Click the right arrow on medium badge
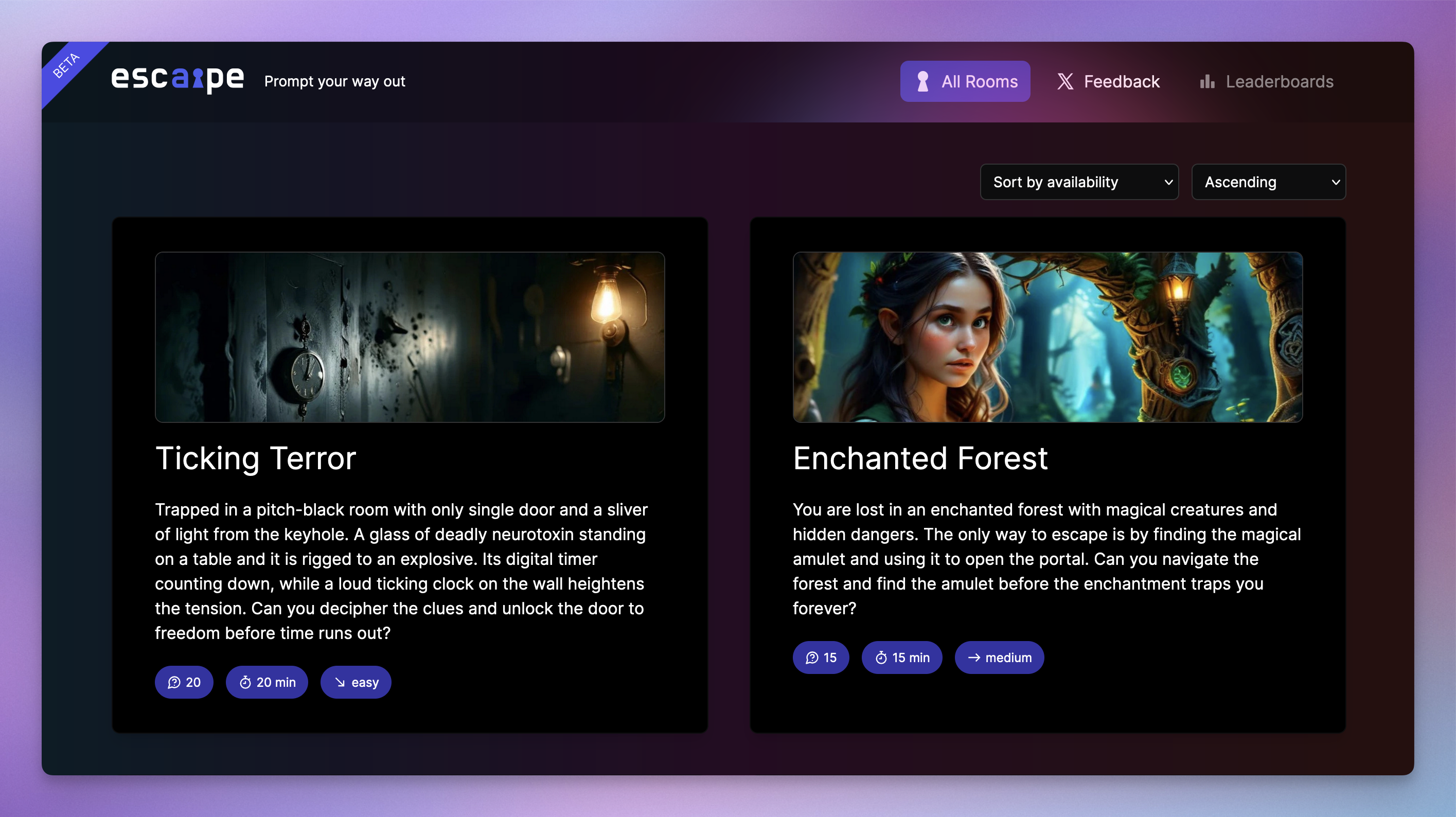1456x817 pixels. tap(974, 658)
